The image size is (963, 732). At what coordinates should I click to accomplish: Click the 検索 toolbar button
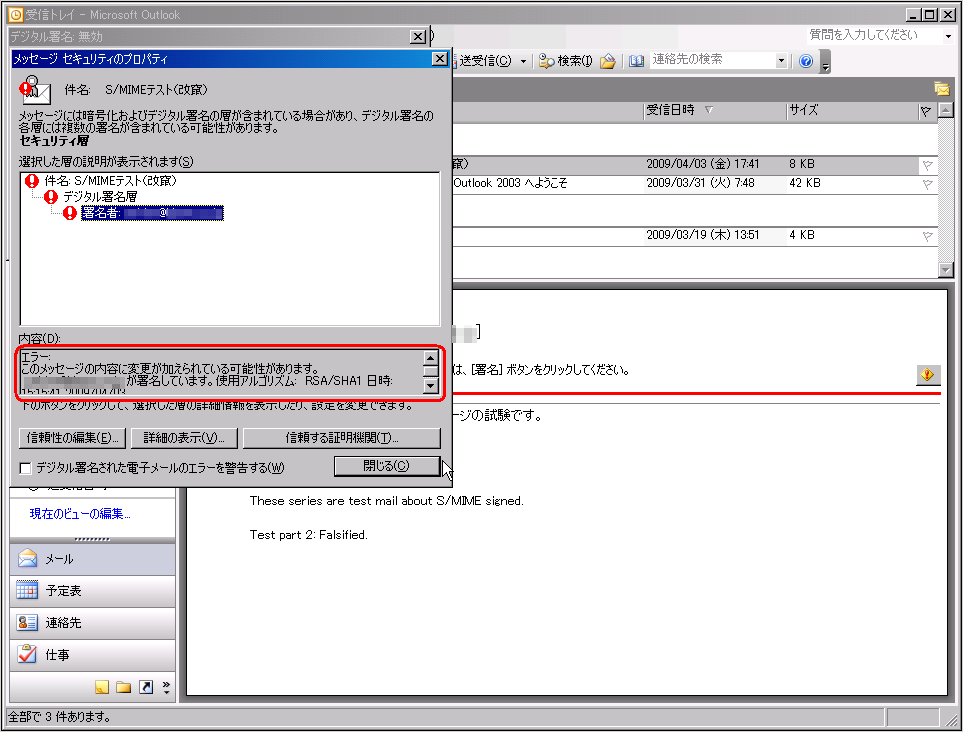coord(566,61)
